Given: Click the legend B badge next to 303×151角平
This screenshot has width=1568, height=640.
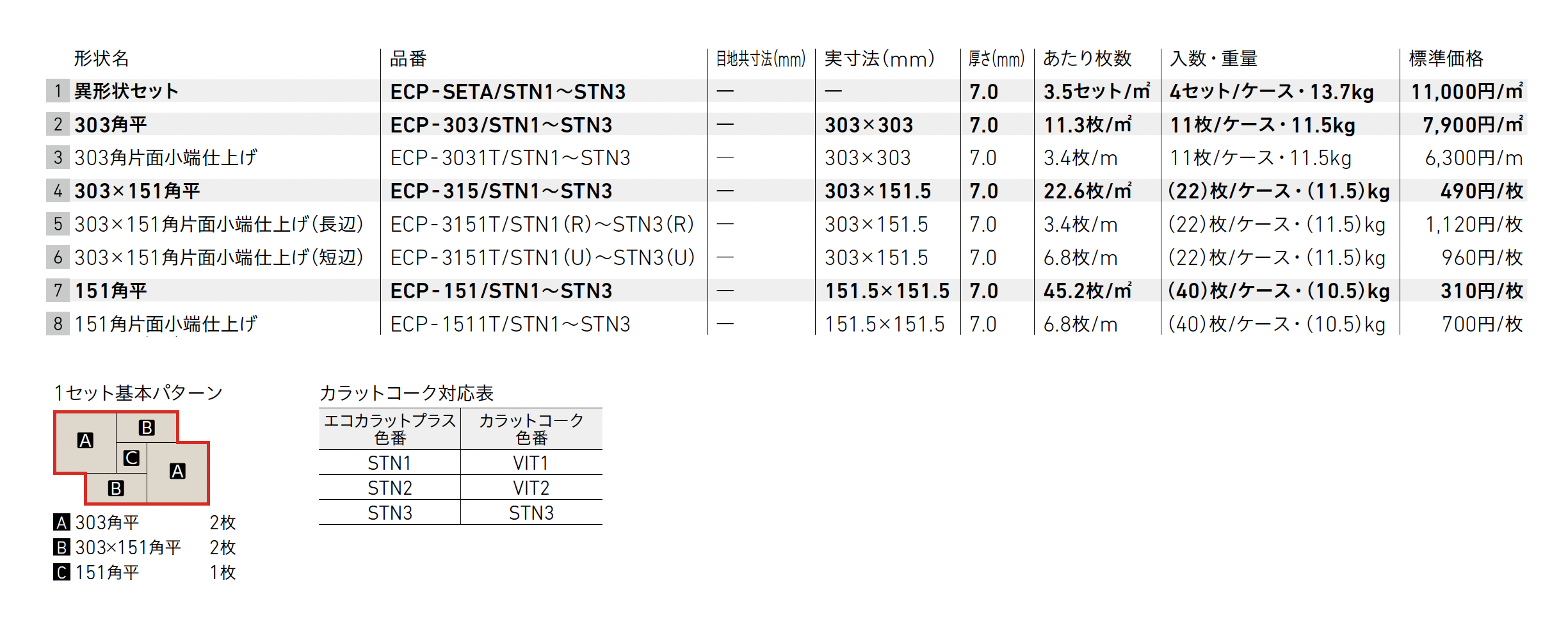Looking at the screenshot, I should pos(61,547).
